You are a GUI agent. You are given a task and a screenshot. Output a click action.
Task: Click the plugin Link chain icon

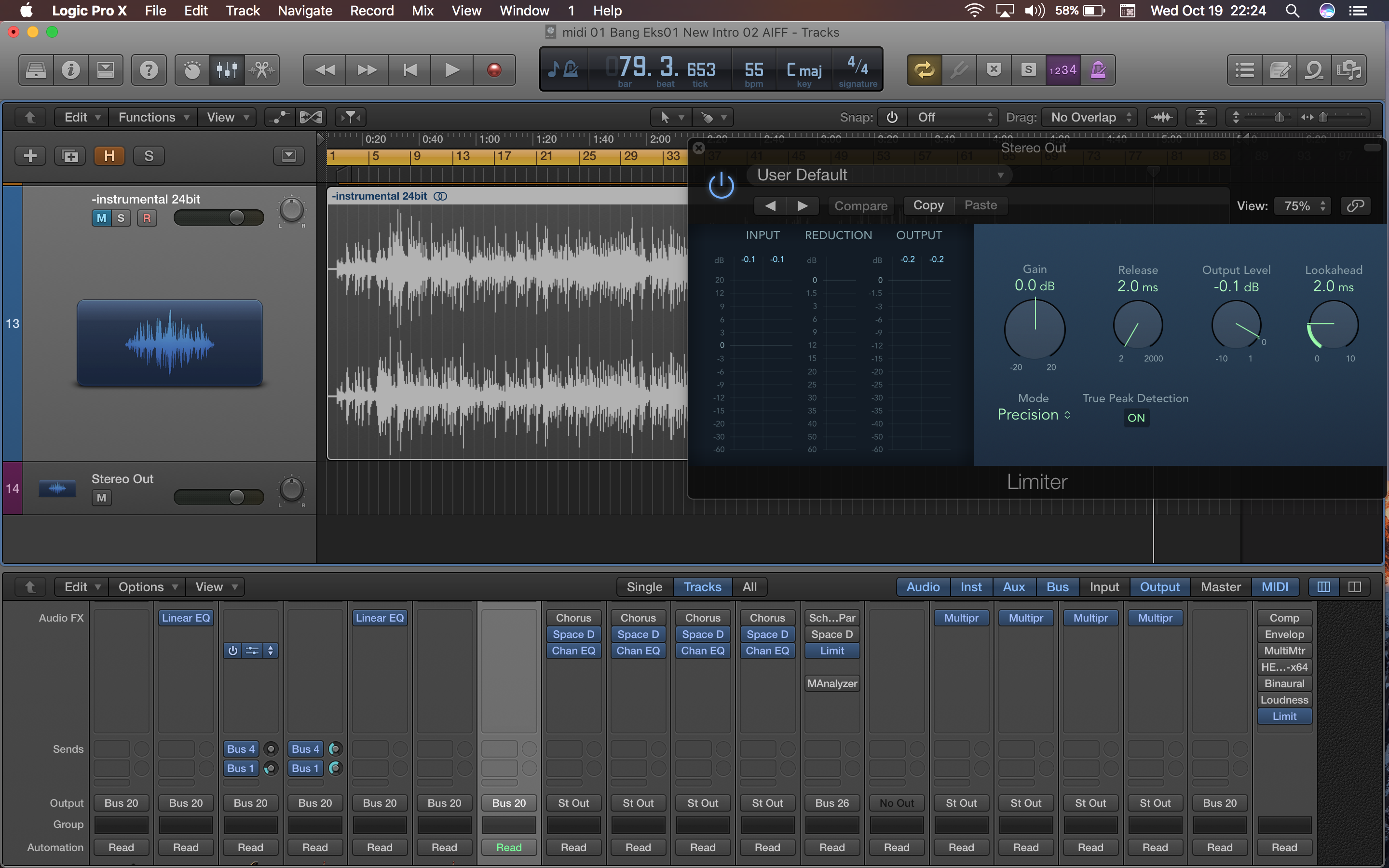(x=1355, y=205)
